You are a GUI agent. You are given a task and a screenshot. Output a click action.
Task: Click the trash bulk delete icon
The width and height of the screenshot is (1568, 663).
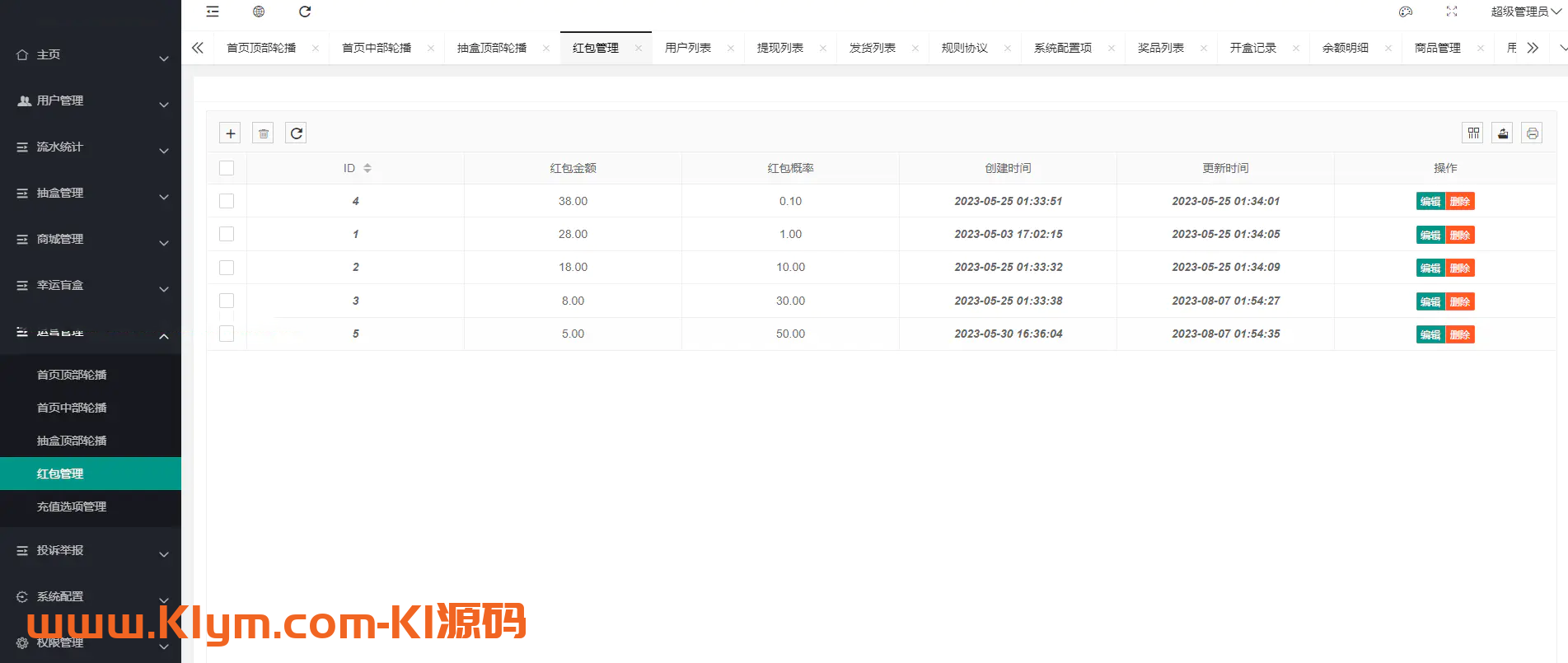(x=263, y=133)
